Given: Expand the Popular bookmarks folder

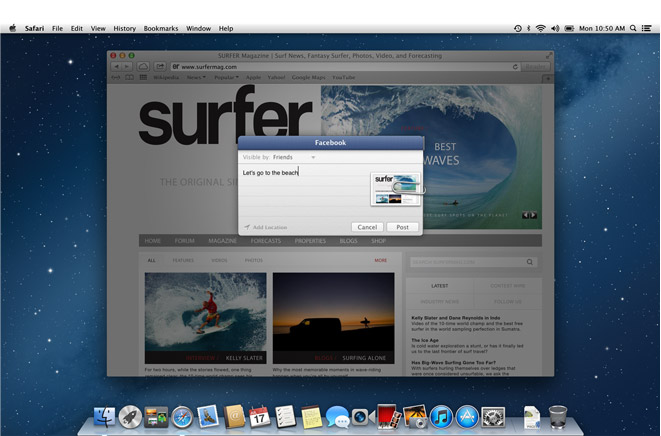Looking at the screenshot, I should coord(227,78).
